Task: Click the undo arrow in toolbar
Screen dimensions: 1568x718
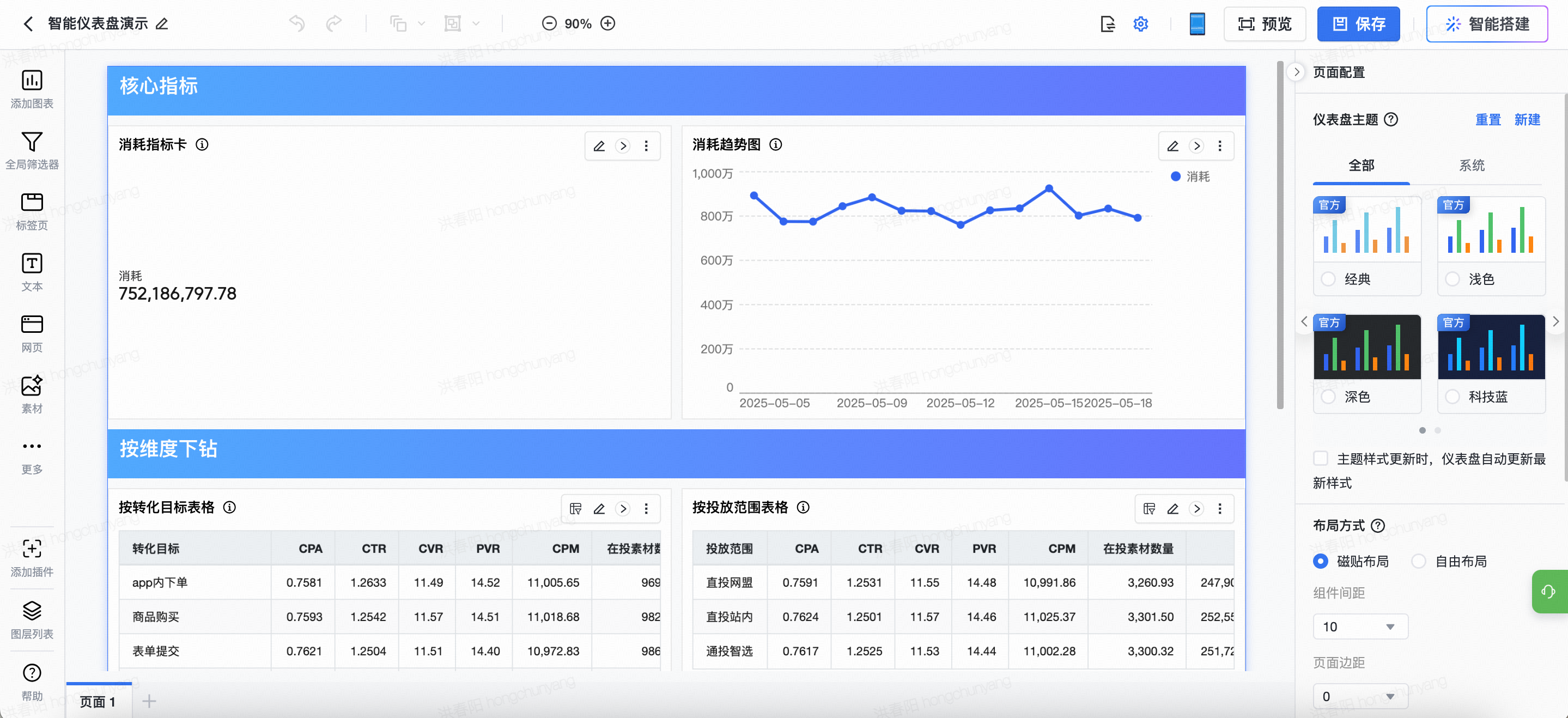Action: pyautogui.click(x=297, y=24)
